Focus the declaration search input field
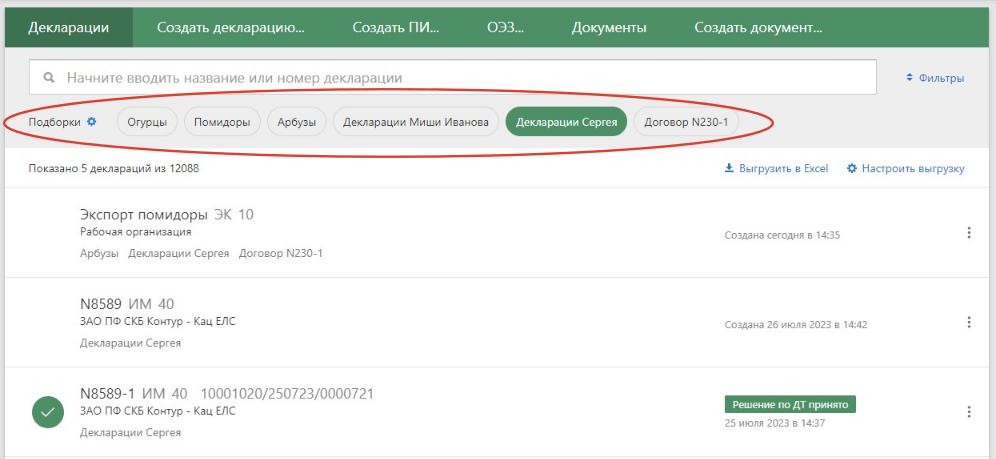Image resolution: width=996 pixels, height=459 pixels. [453, 77]
